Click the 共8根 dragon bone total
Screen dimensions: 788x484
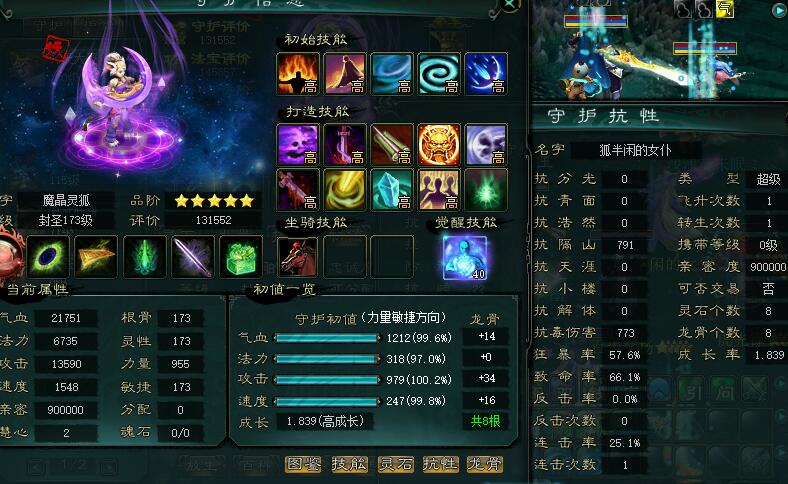[485, 421]
